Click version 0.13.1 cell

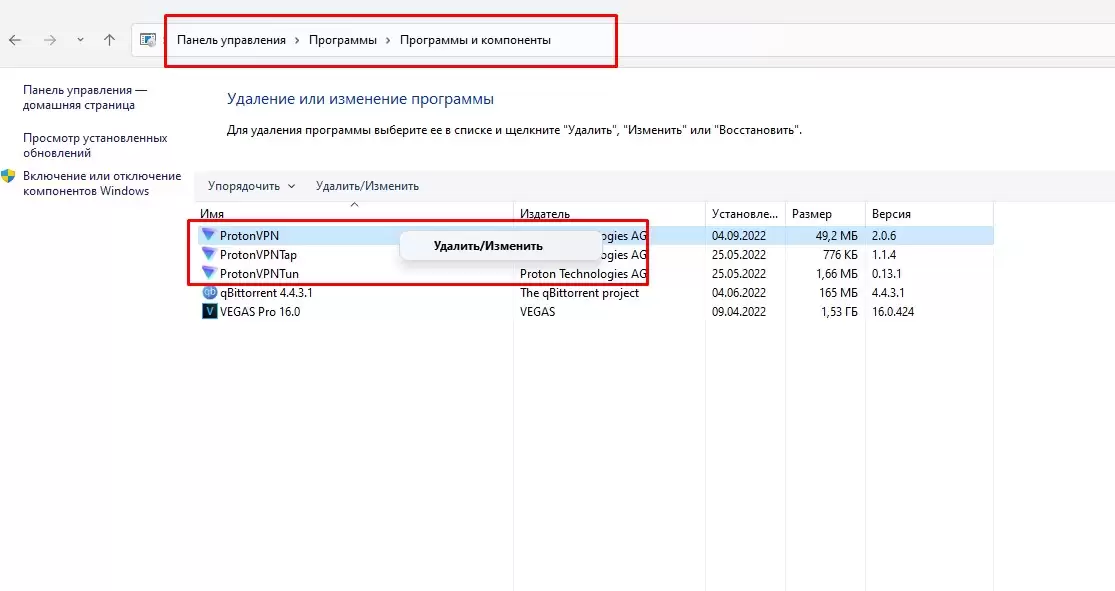pyautogui.click(x=887, y=275)
